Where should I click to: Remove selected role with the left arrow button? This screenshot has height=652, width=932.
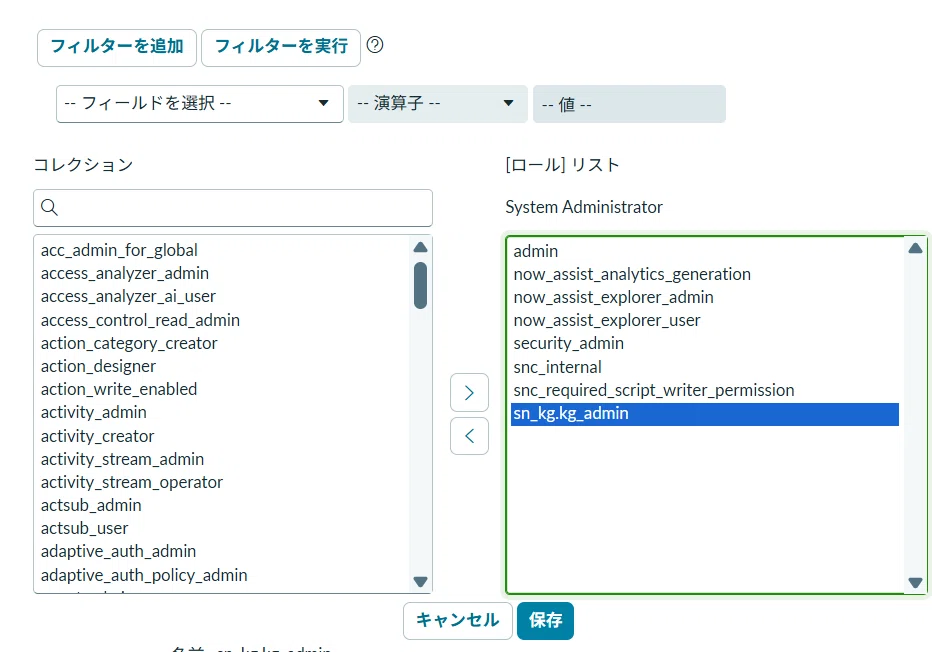click(x=469, y=436)
